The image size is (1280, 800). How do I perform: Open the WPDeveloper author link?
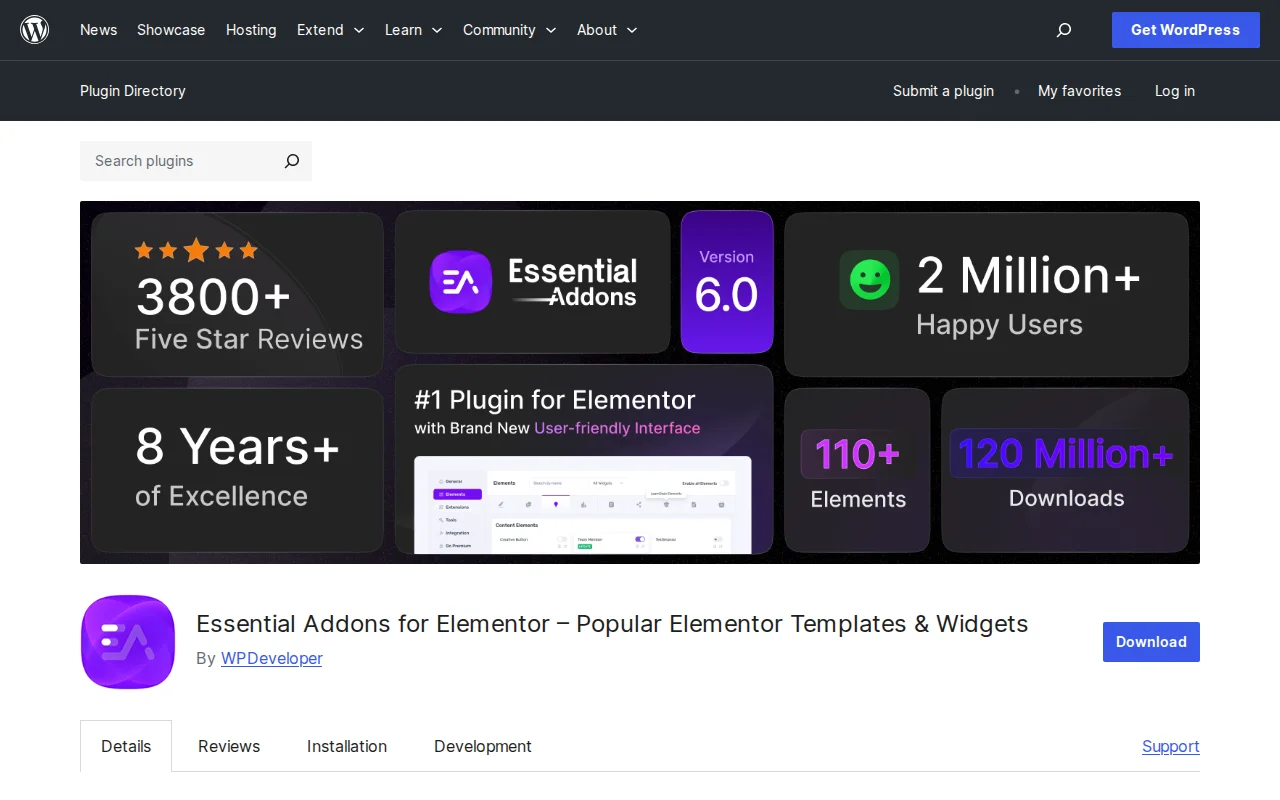(x=271, y=658)
